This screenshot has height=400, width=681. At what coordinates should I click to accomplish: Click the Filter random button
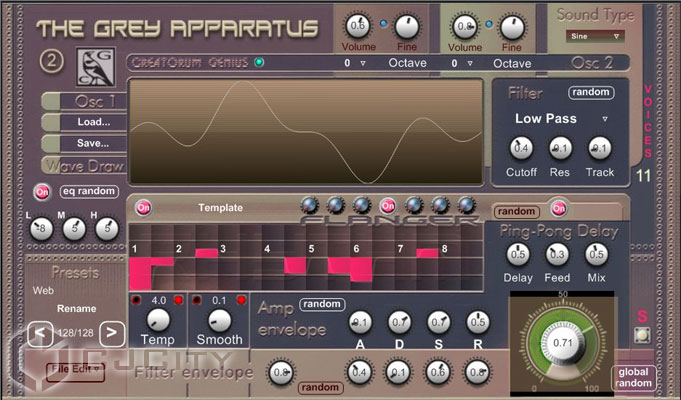point(591,92)
